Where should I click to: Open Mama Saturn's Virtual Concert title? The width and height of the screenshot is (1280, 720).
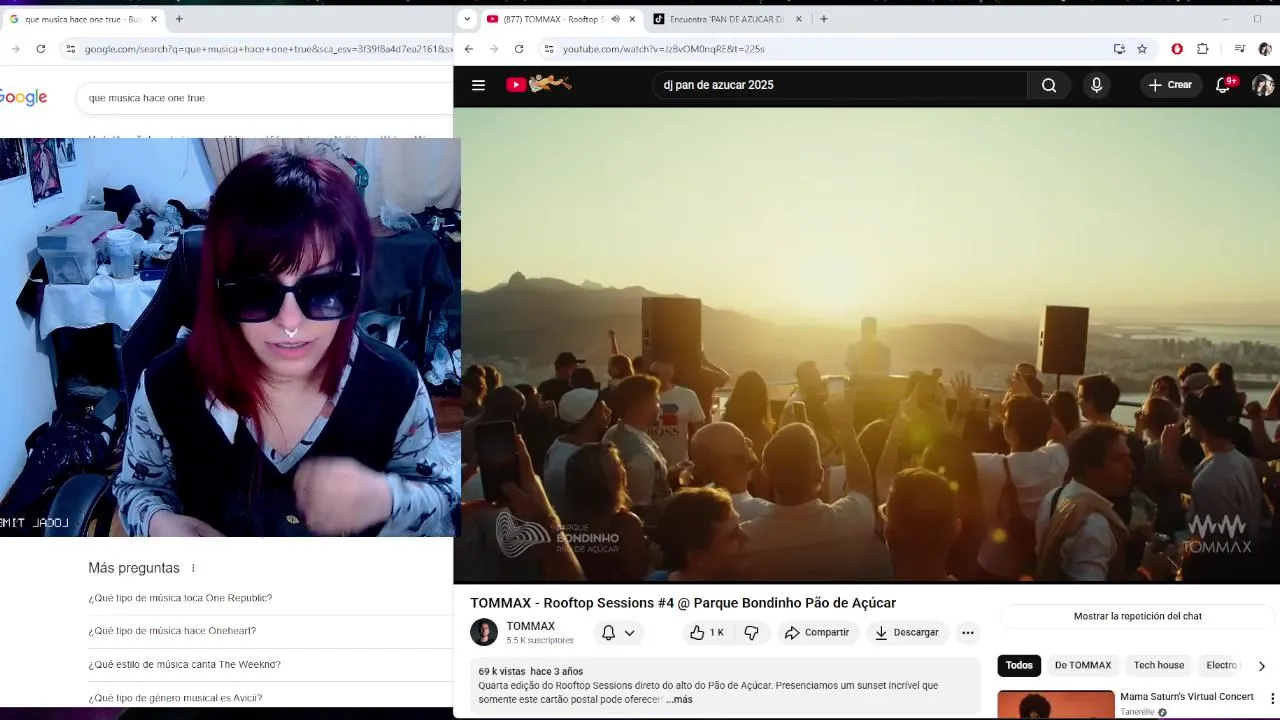(1187, 697)
